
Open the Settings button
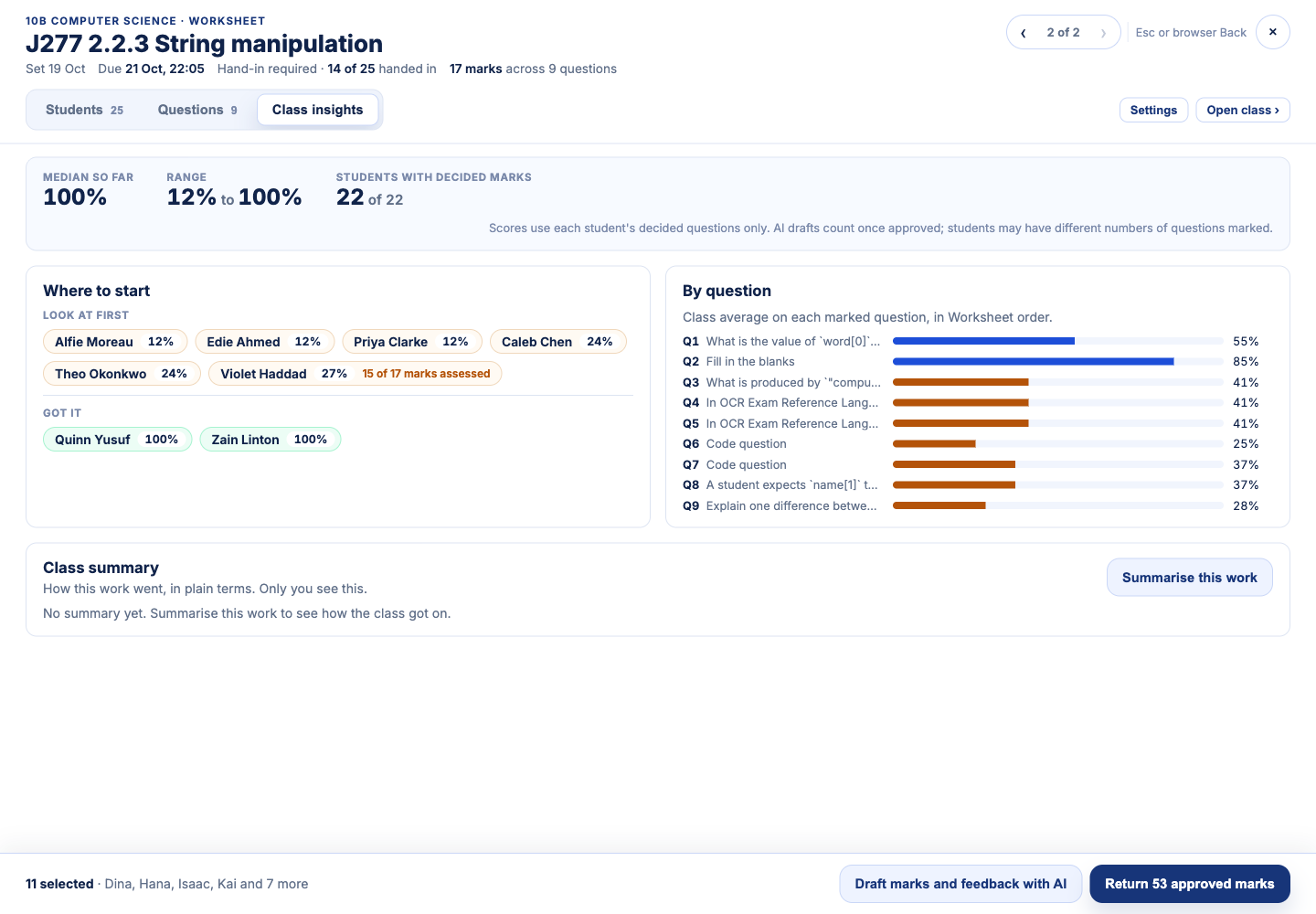(1153, 110)
